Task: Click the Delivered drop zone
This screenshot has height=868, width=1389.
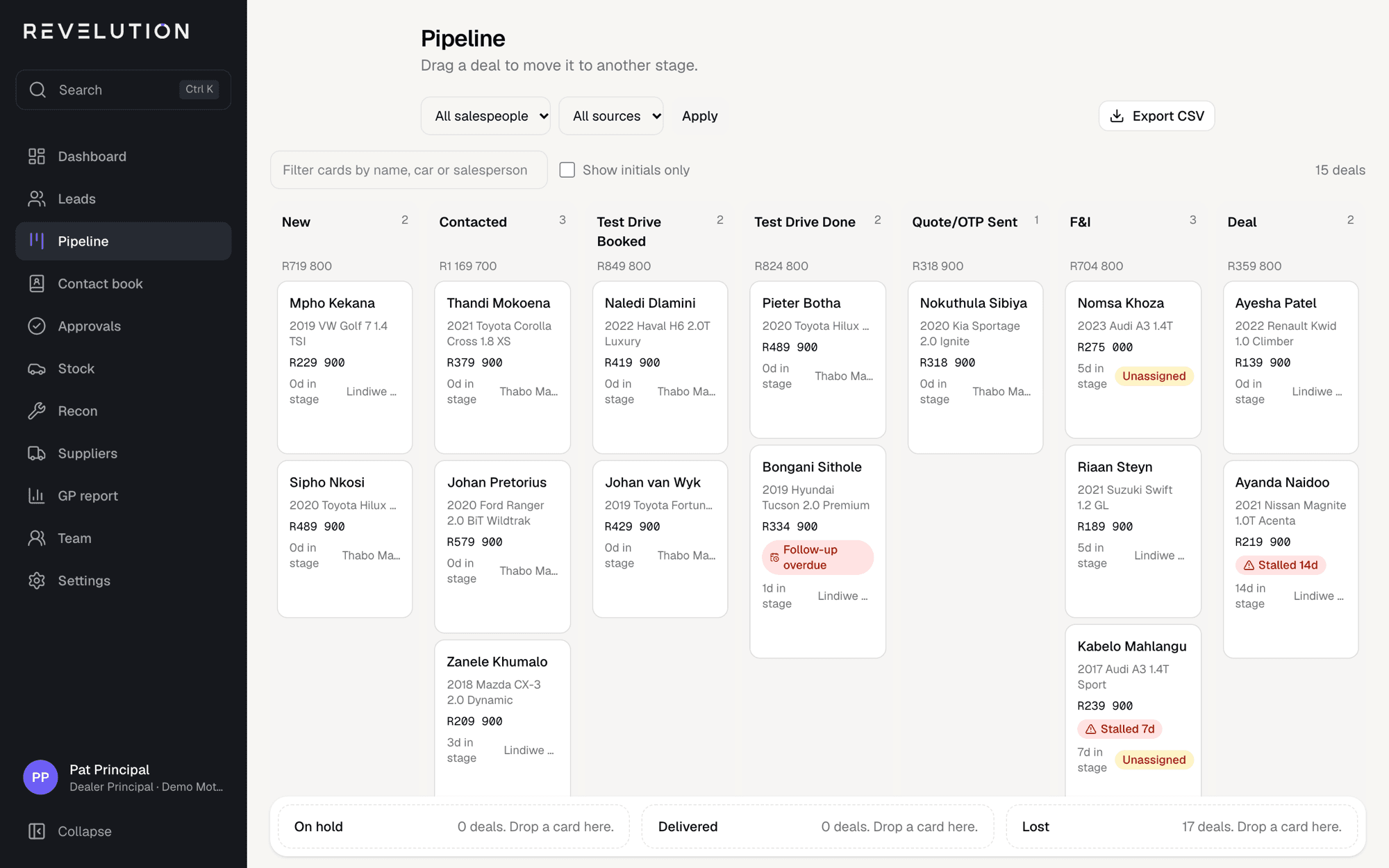Action: click(818, 826)
